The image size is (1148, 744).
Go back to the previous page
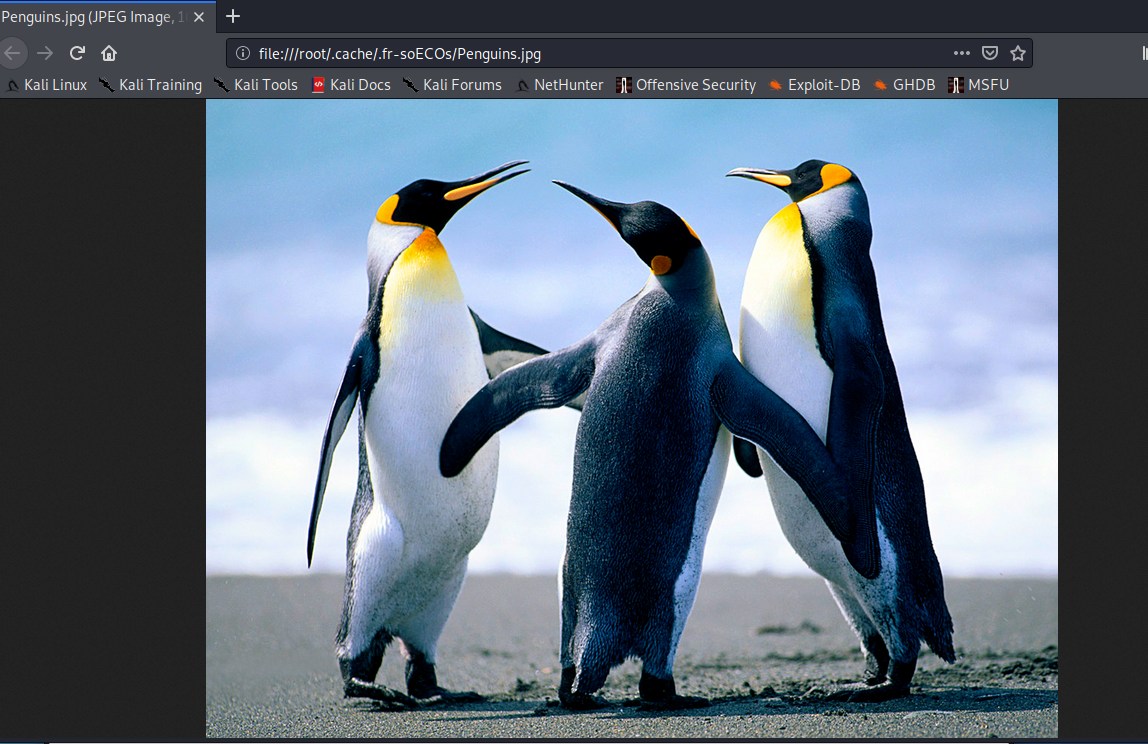click(x=12, y=53)
